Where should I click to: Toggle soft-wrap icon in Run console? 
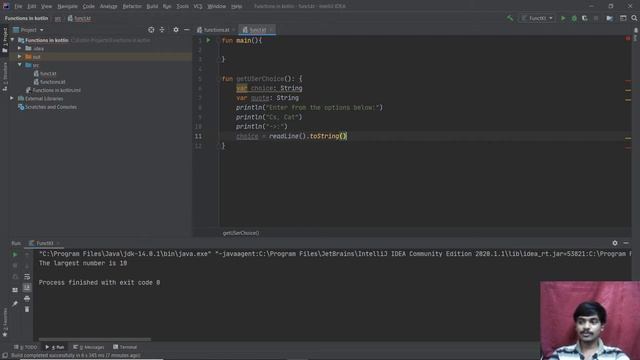27,277
